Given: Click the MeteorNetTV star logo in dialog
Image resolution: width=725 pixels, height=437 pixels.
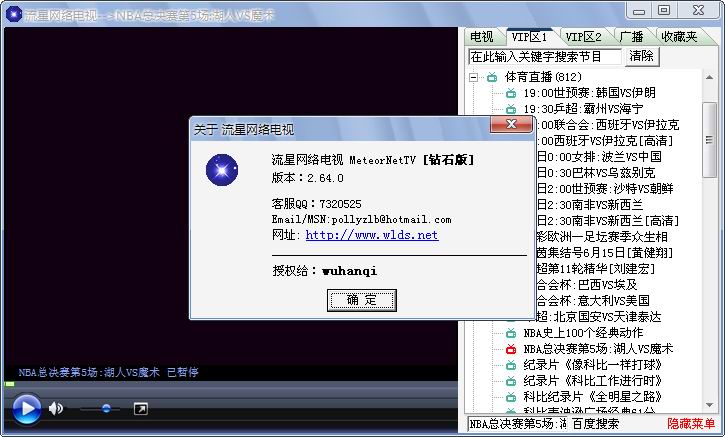Looking at the screenshot, I should click(221, 170).
